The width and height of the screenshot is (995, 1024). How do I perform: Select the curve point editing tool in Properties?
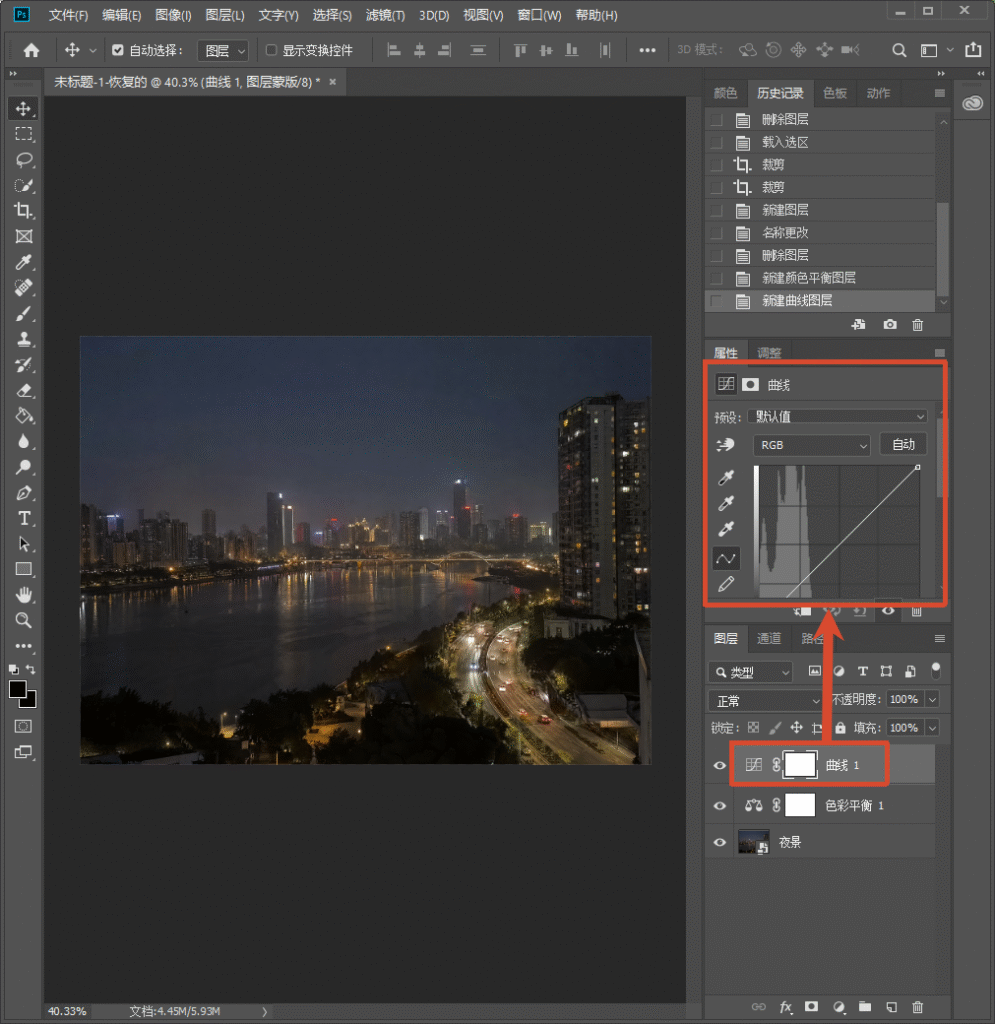(x=726, y=558)
